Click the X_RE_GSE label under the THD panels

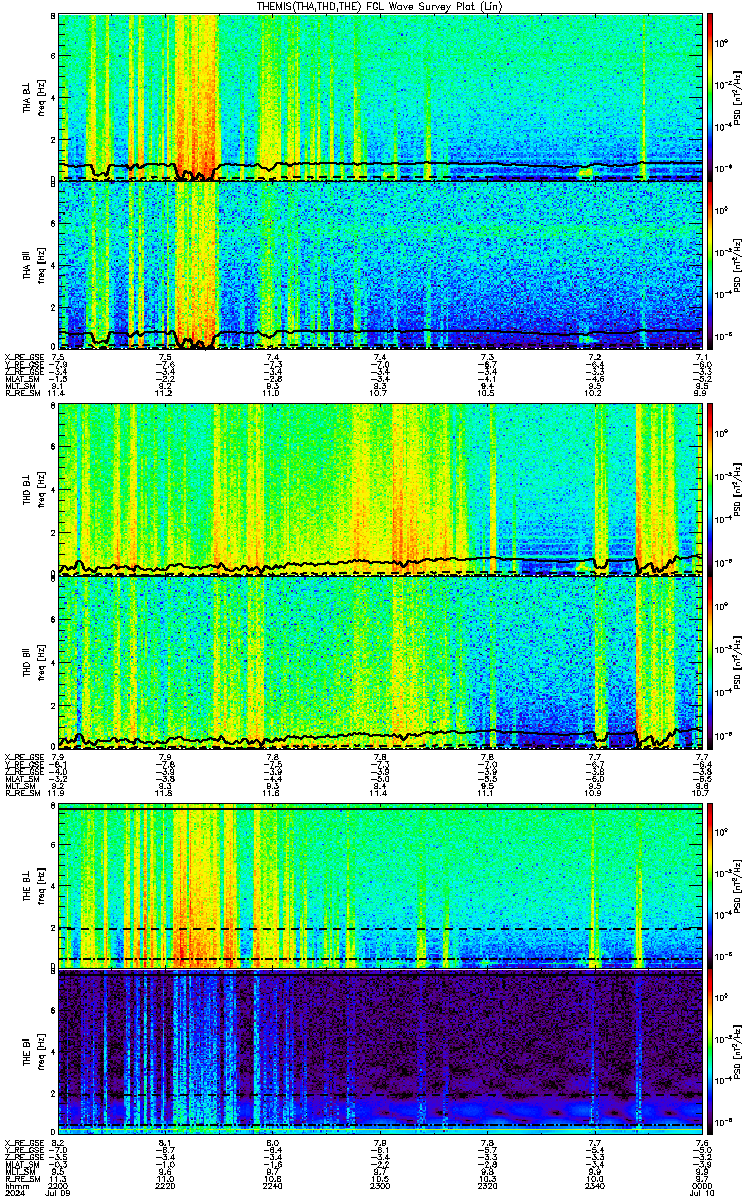(x=22, y=756)
